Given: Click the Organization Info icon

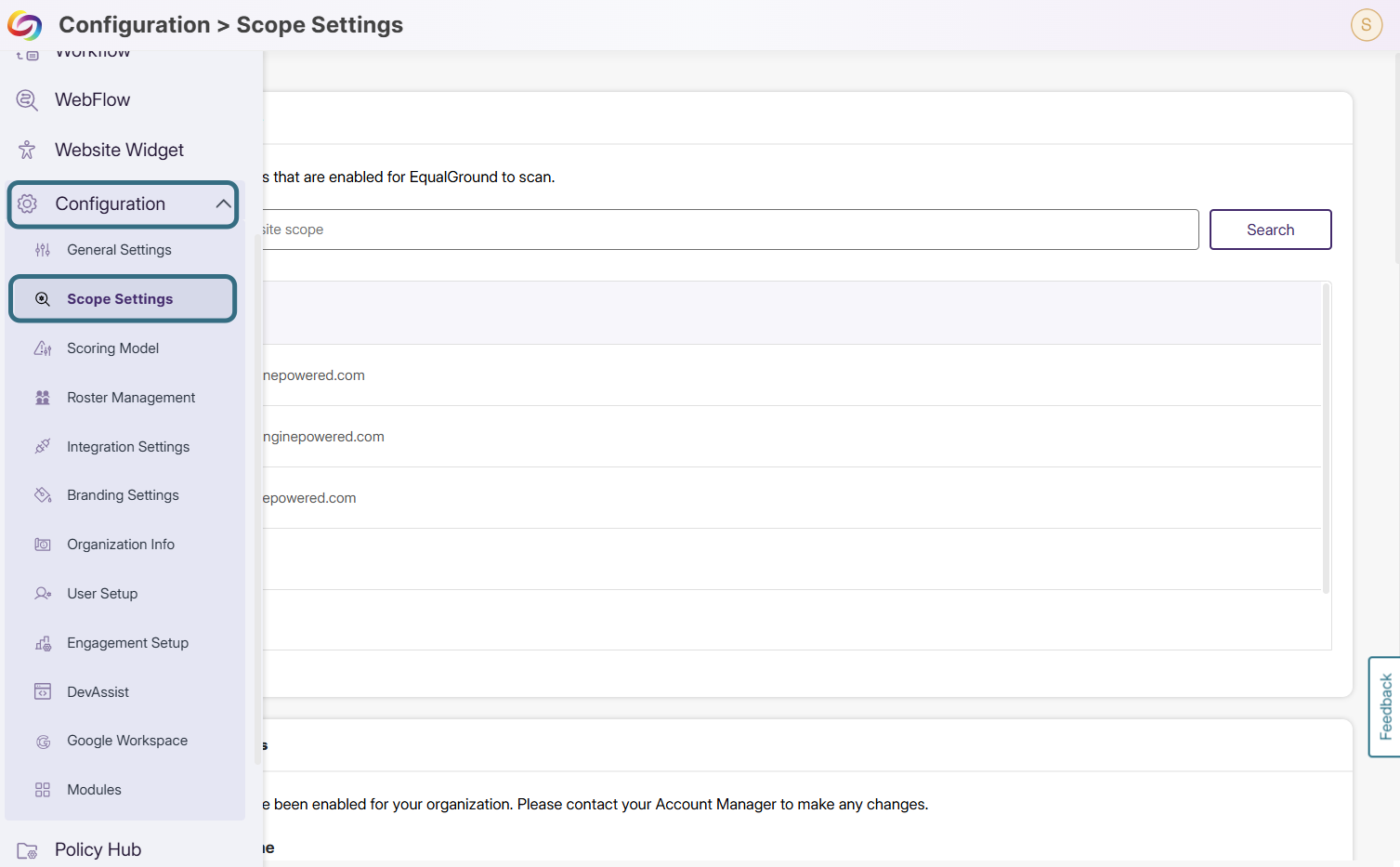Looking at the screenshot, I should 43,545.
